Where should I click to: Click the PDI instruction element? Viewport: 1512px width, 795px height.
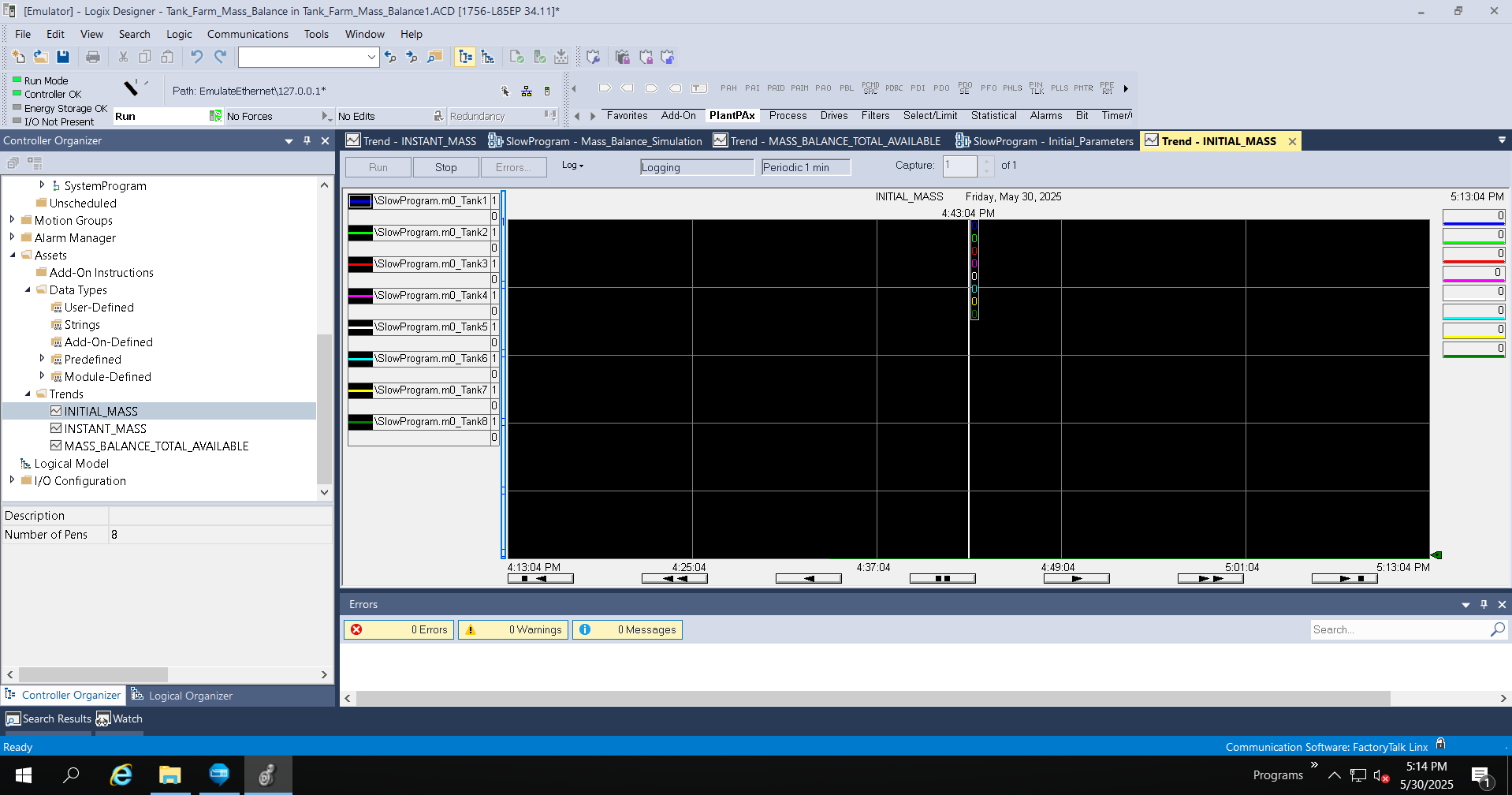point(918,88)
